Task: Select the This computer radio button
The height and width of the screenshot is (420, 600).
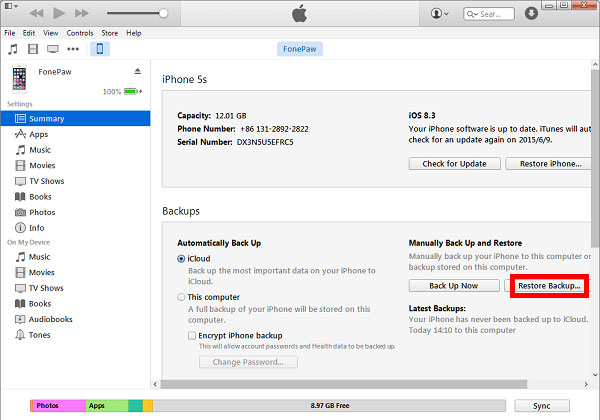Action: pos(181,297)
